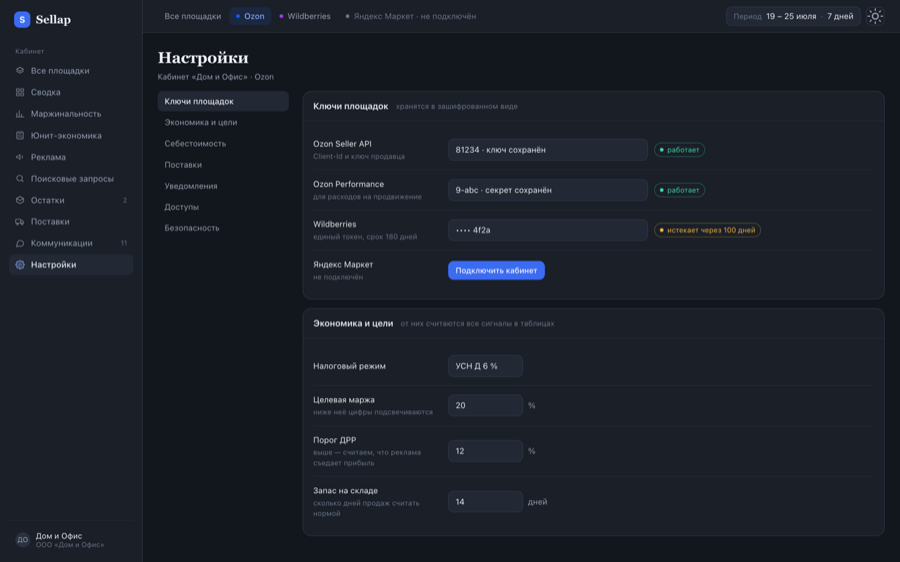Click the chat bubble icon for Коммуникации
This screenshot has height=562, width=900.
point(20,243)
